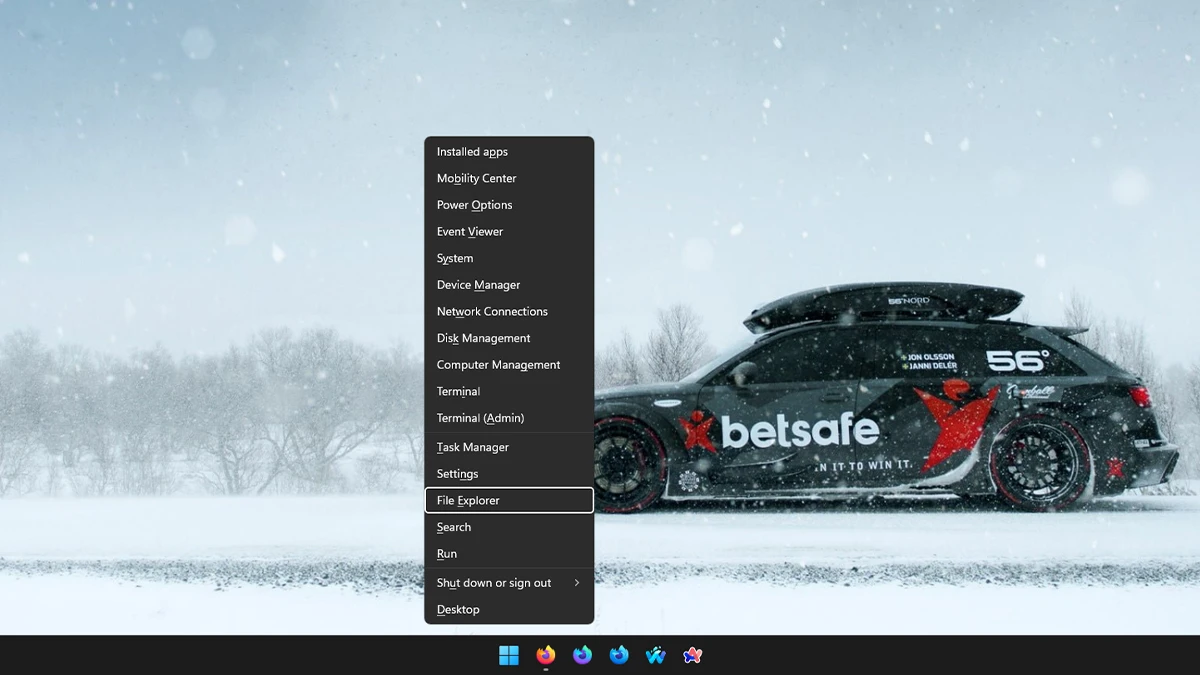
Task: Open Device Manager
Action: (x=509, y=285)
